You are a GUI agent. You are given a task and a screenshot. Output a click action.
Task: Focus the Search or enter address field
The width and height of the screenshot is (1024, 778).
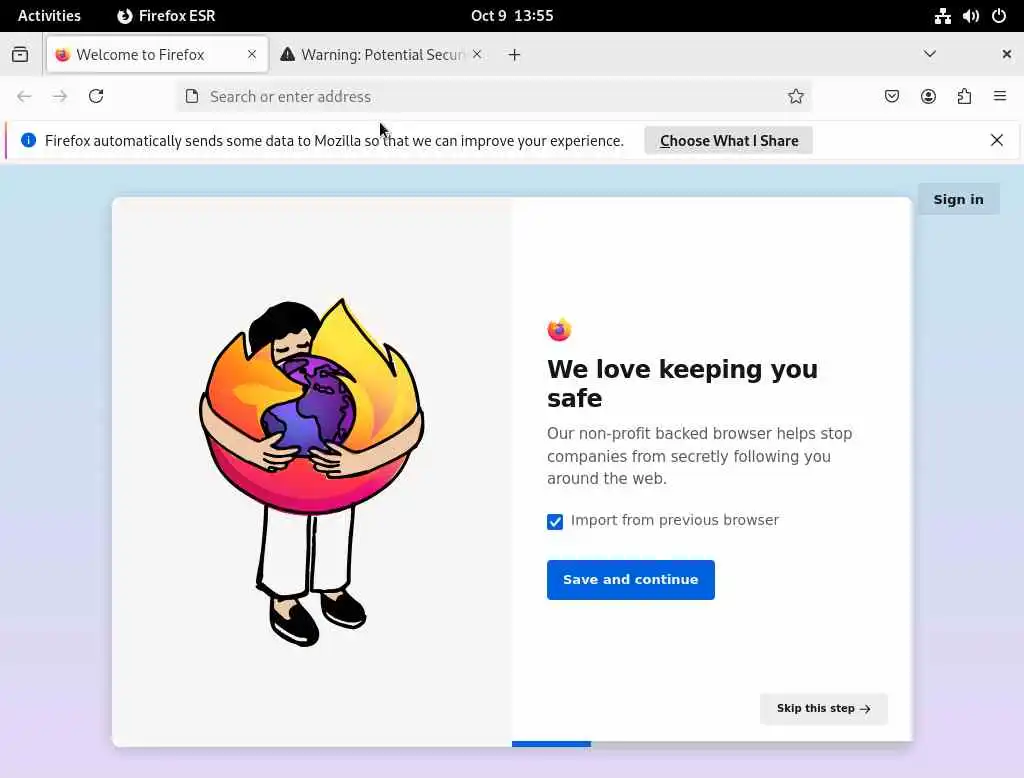[494, 97]
